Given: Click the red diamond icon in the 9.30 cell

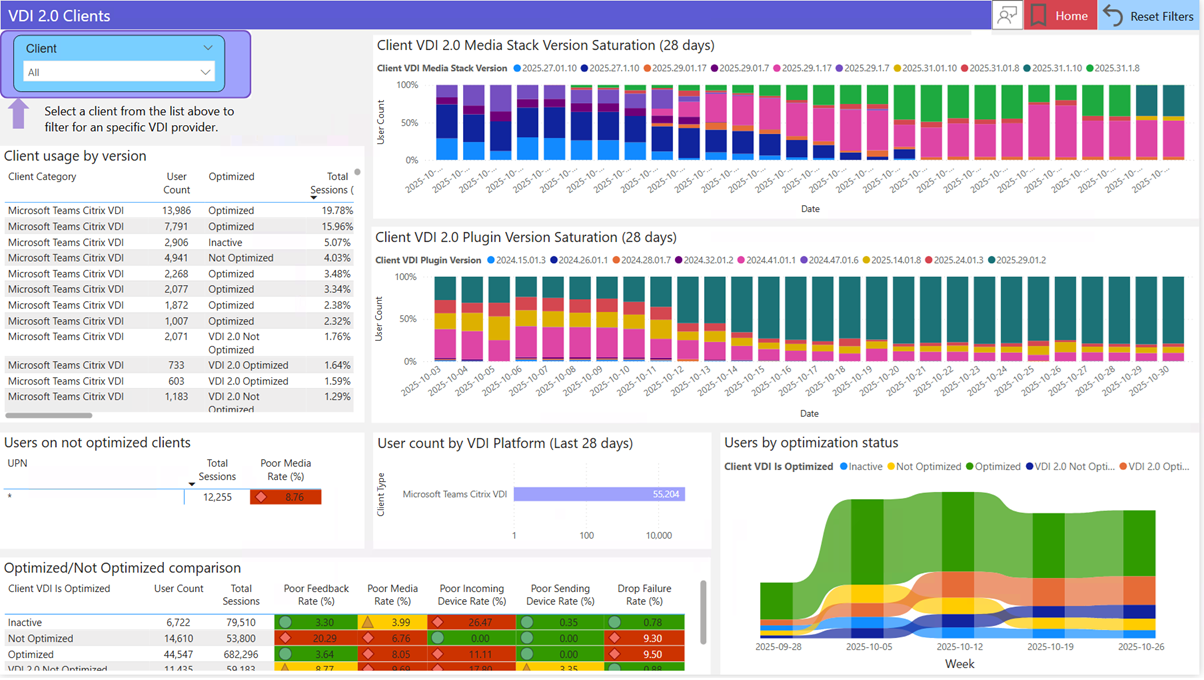Looking at the screenshot, I should tap(614, 638).
